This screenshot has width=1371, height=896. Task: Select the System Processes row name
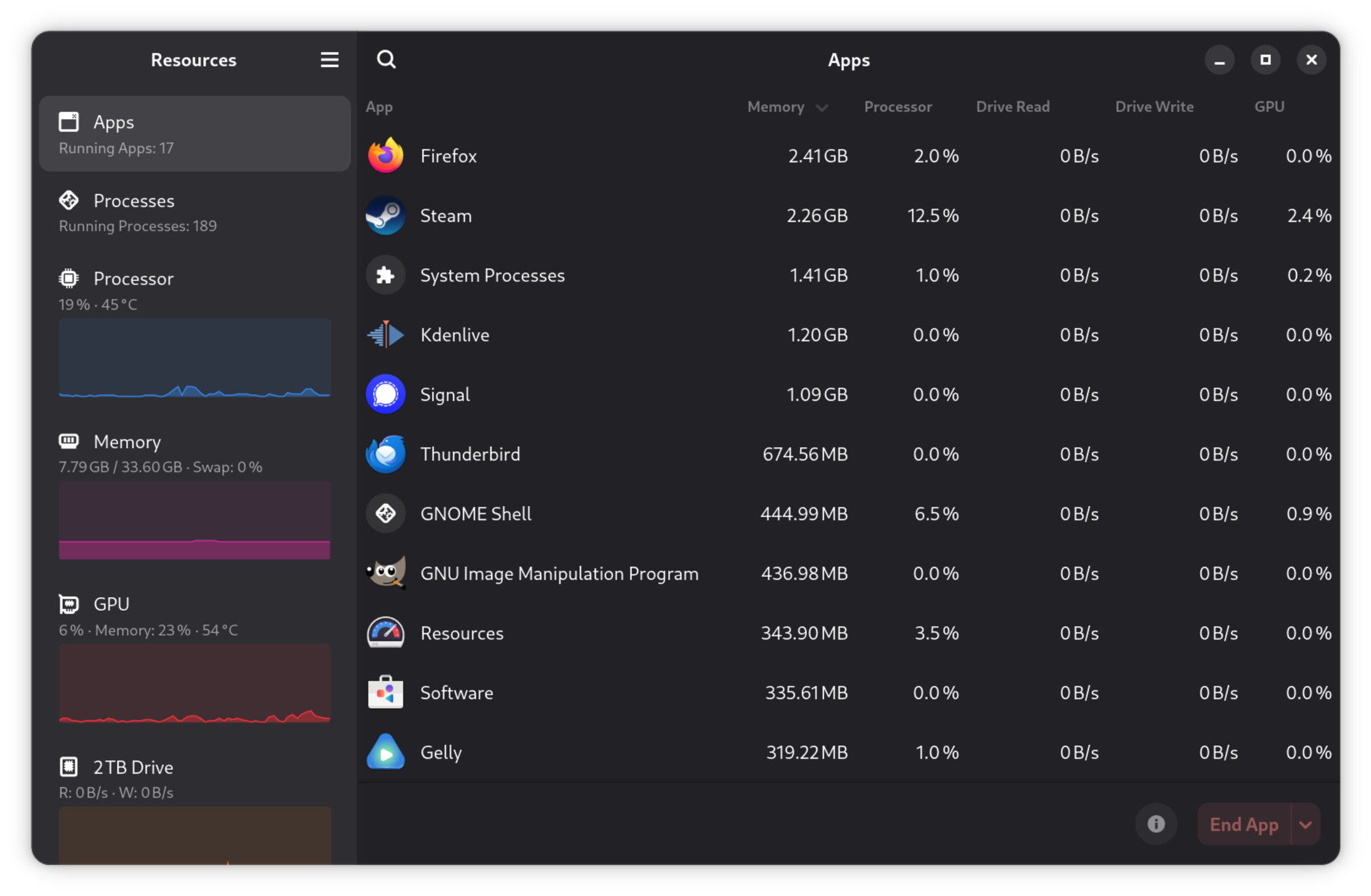492,275
